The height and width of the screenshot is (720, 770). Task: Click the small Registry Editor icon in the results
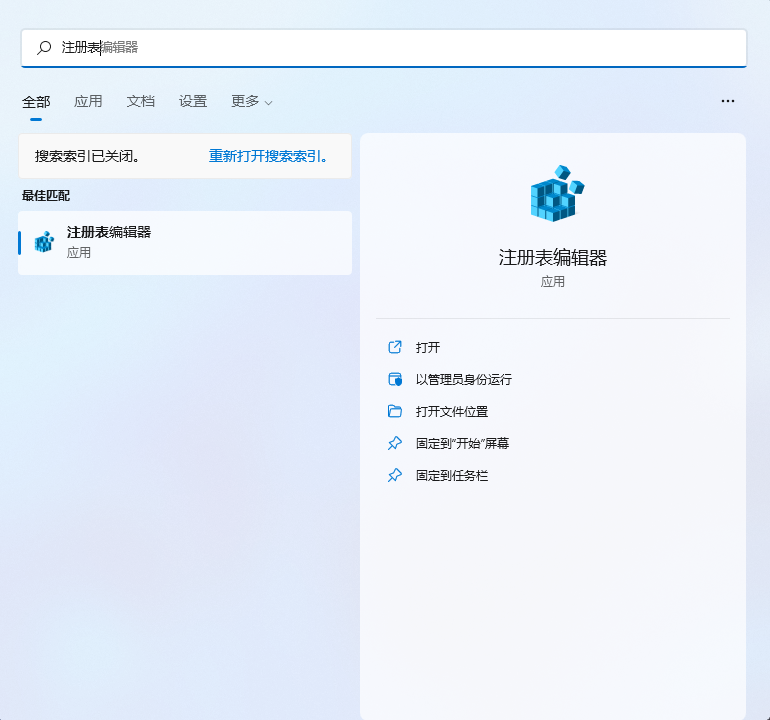coord(44,242)
